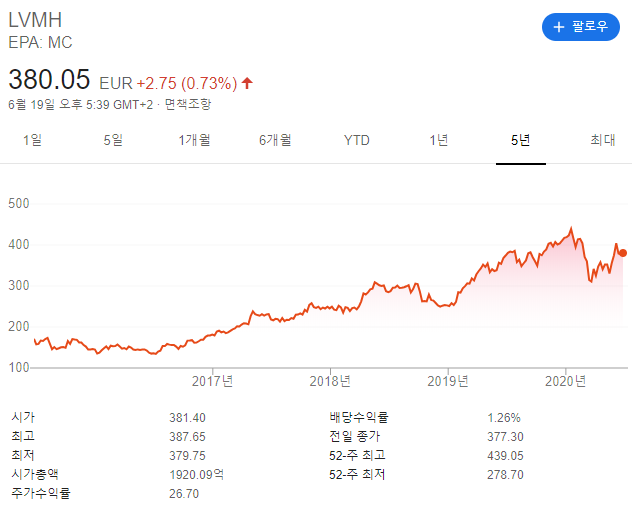Switch chart to 6개월 range
632x508 pixels.
[x=275, y=140]
